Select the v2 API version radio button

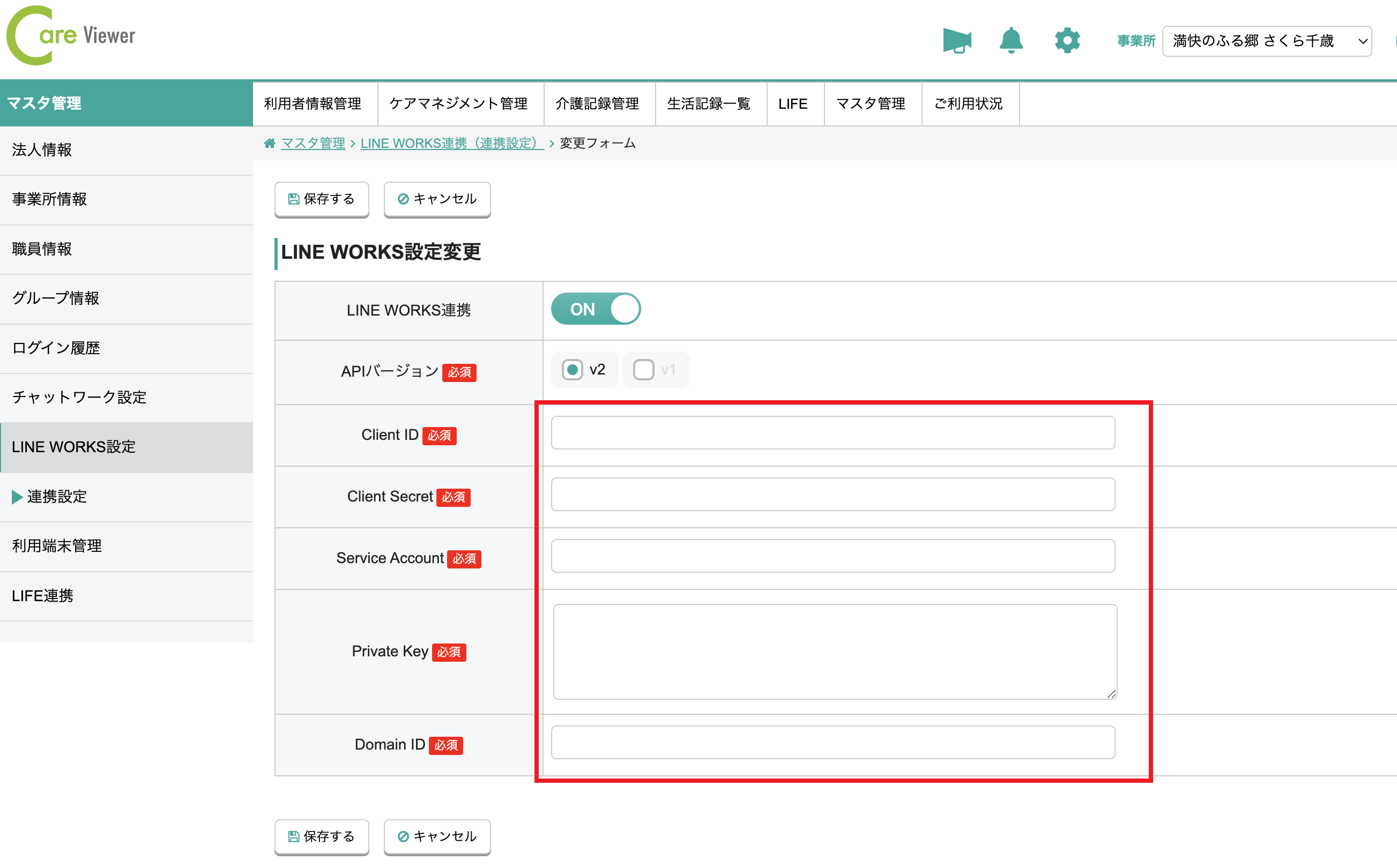pos(573,369)
